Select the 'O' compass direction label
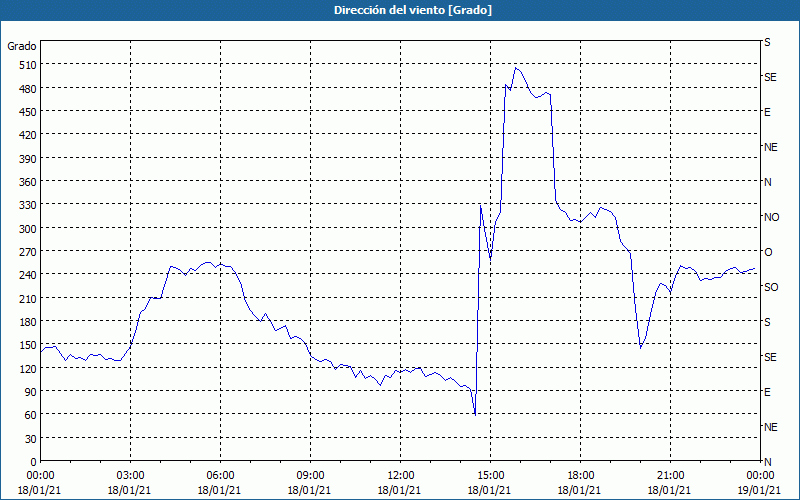800x500 pixels. (768, 252)
